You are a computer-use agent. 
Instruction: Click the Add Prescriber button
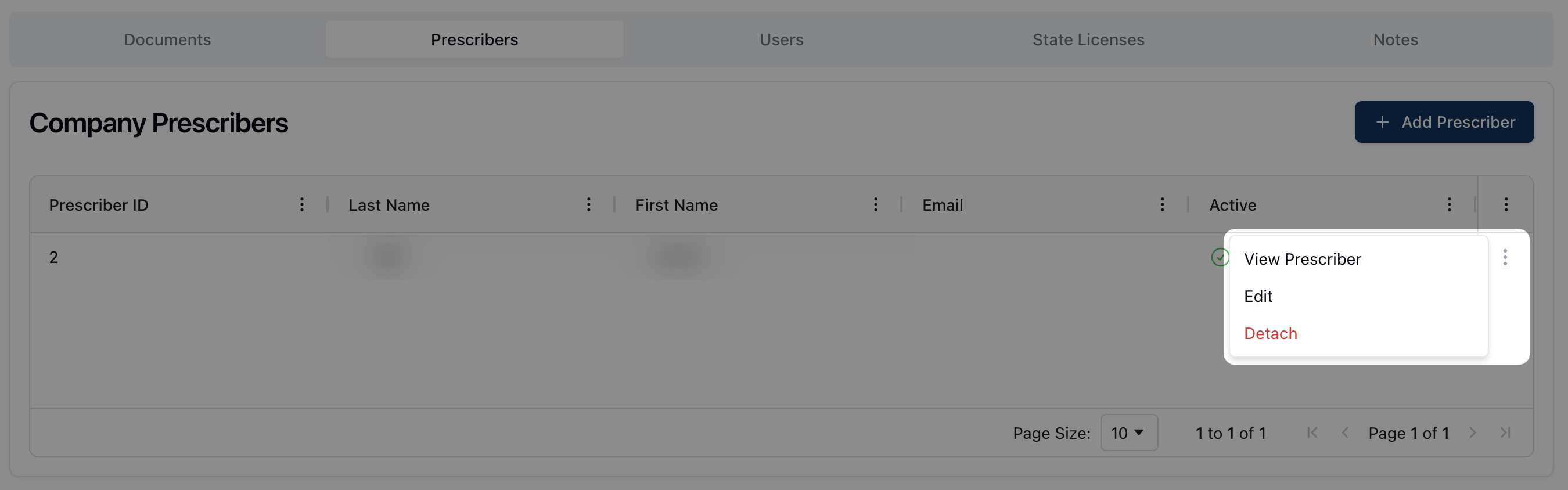[1443, 122]
